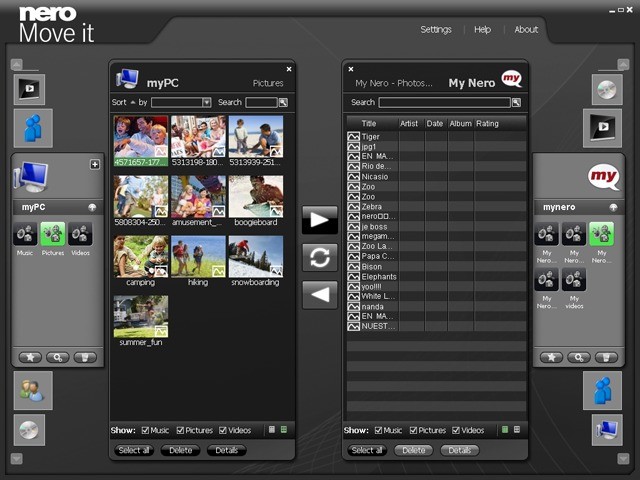
Task: Click the transfer right arrow button
Action: (x=320, y=220)
